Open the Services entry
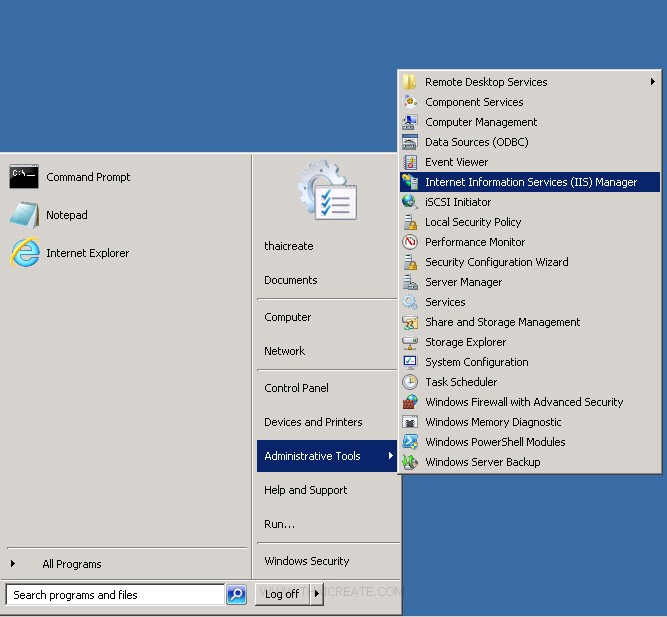The image size is (667, 617). point(530,302)
